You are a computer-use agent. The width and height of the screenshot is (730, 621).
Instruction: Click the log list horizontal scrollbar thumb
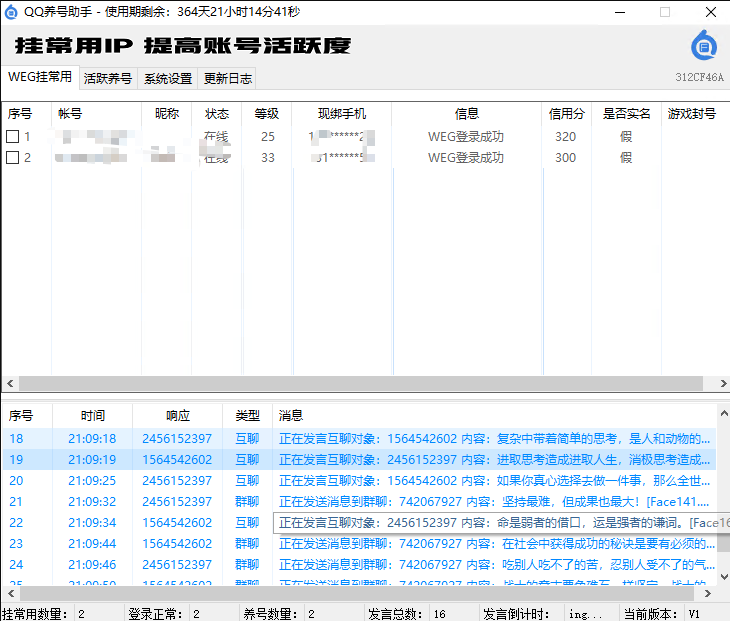click(x=357, y=594)
